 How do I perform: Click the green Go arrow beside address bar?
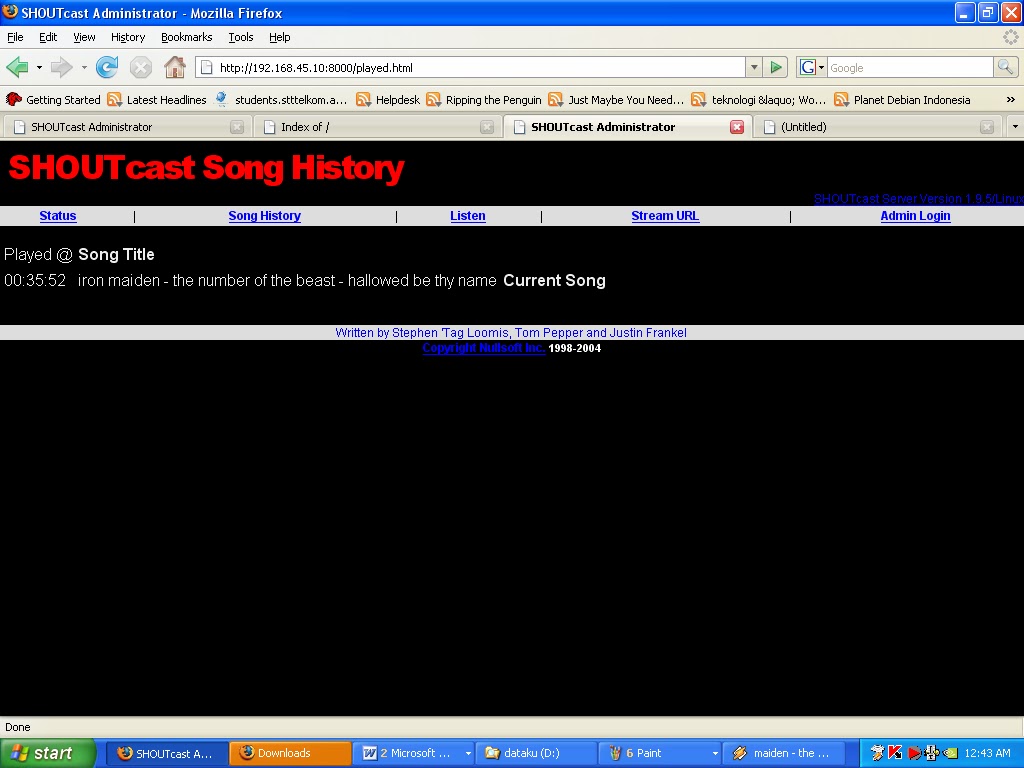(x=776, y=67)
